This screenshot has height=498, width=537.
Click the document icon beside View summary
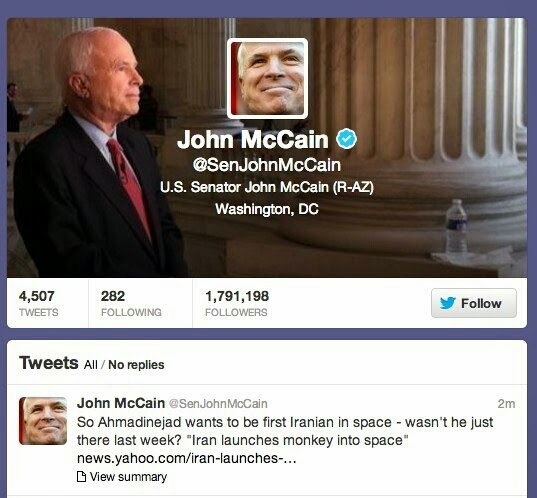tap(82, 476)
